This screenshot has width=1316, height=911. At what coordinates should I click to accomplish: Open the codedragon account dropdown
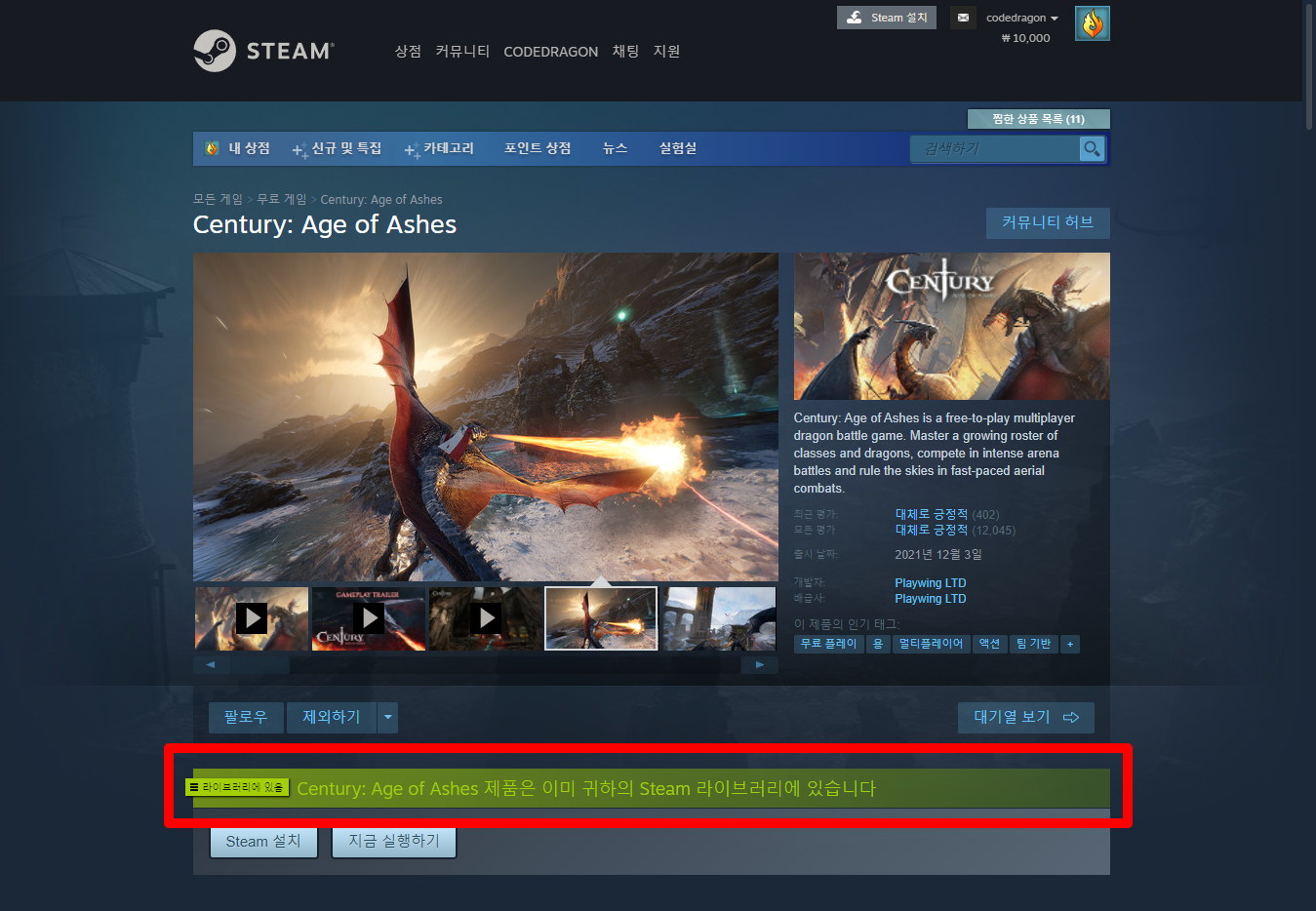[1021, 18]
